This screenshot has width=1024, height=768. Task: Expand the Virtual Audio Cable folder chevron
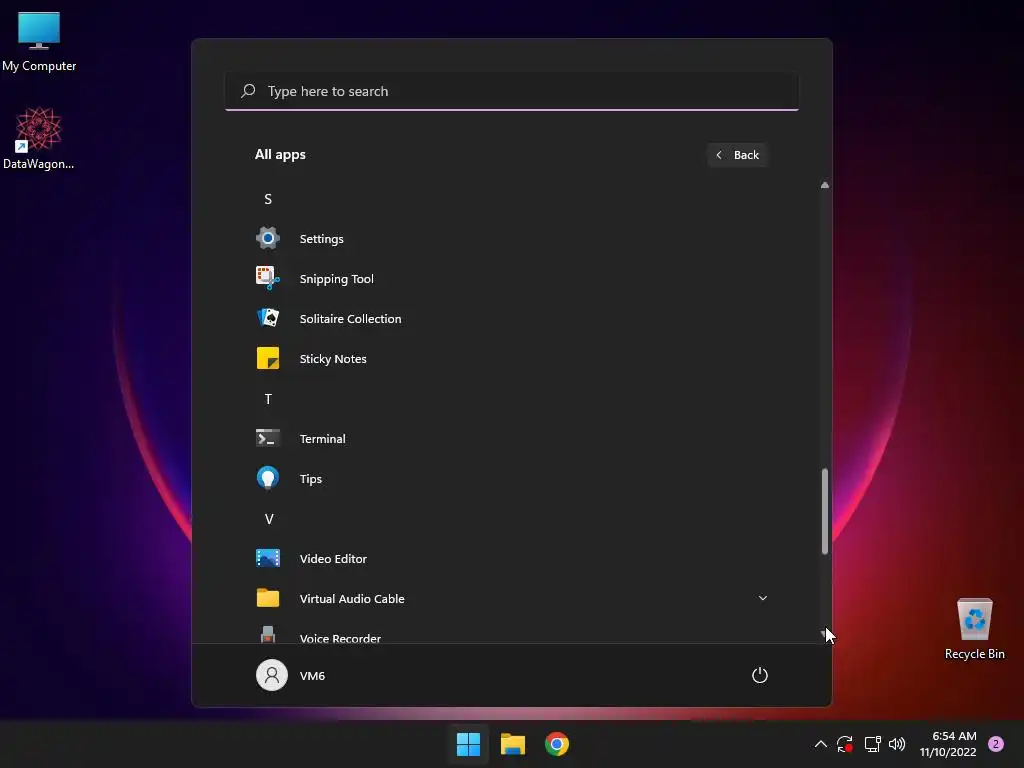763,598
